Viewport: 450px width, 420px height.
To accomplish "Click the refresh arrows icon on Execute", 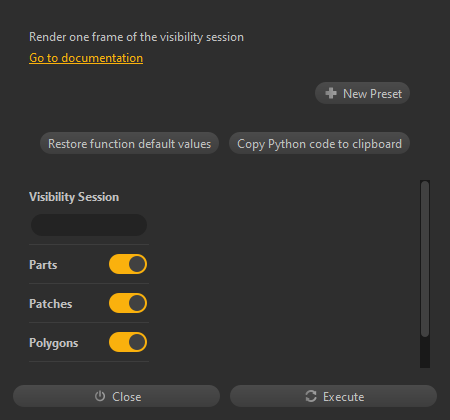I will point(311,396).
